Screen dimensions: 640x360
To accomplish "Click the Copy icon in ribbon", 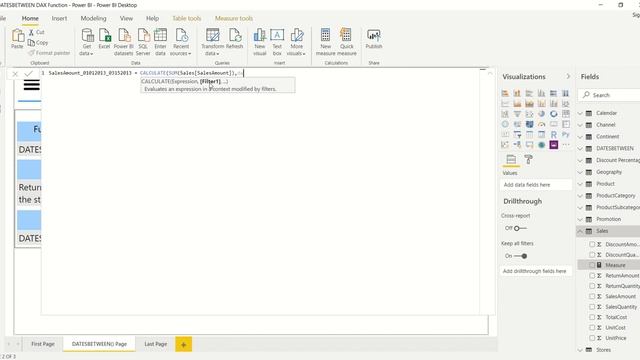I will [31, 42].
